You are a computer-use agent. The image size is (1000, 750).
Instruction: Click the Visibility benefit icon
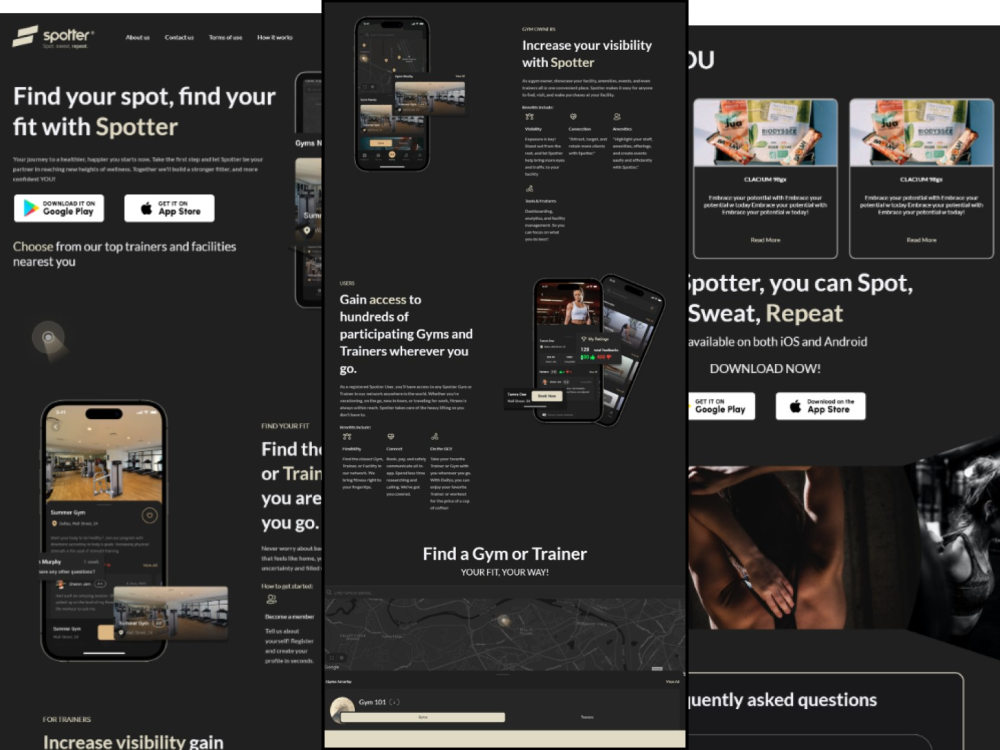(529, 117)
